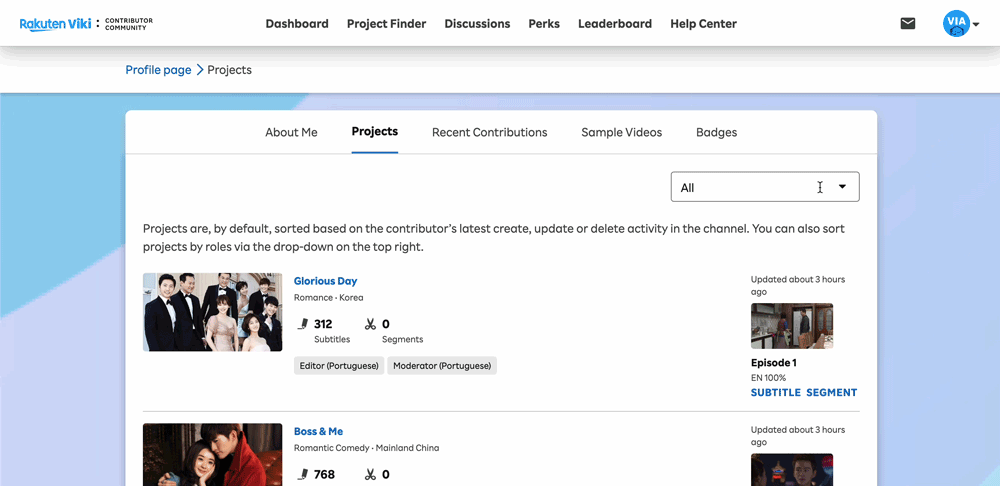Screen dimensions: 1000x486
Task: Open the mail envelope icon
Action: [908, 24]
